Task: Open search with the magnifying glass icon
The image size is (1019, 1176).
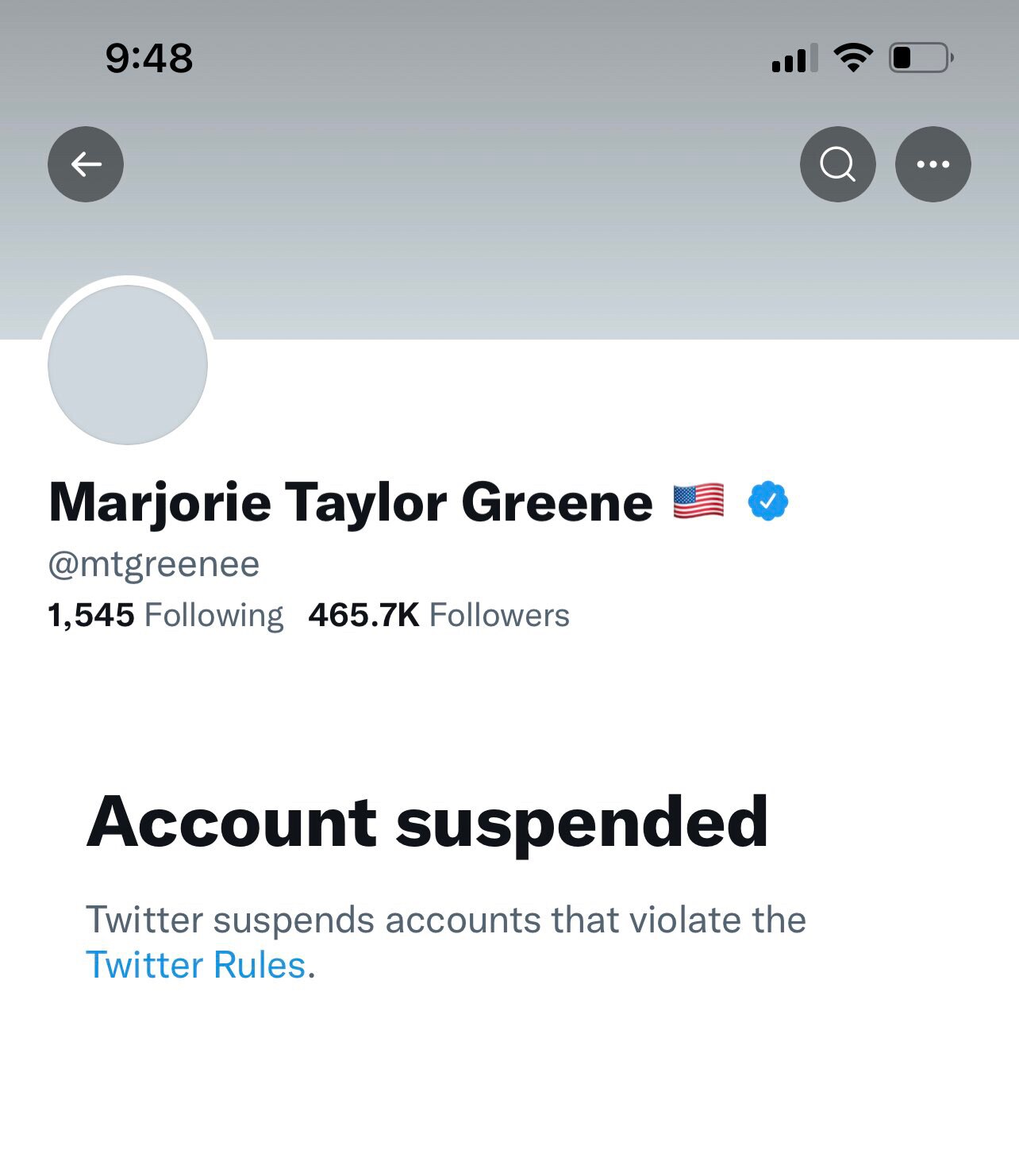Action: 837,164
